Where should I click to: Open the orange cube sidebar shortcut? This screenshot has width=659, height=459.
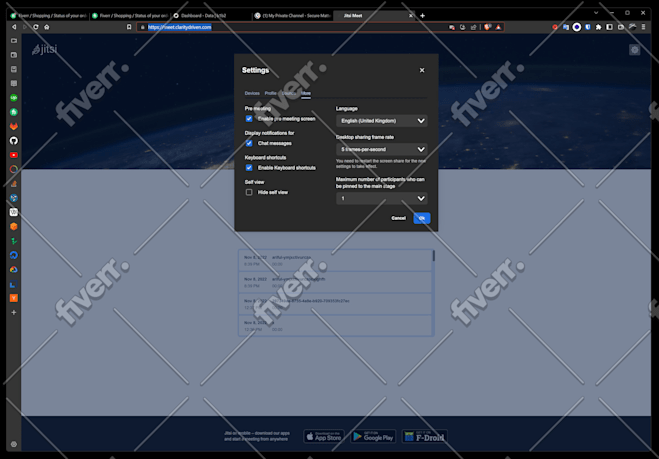point(14,227)
